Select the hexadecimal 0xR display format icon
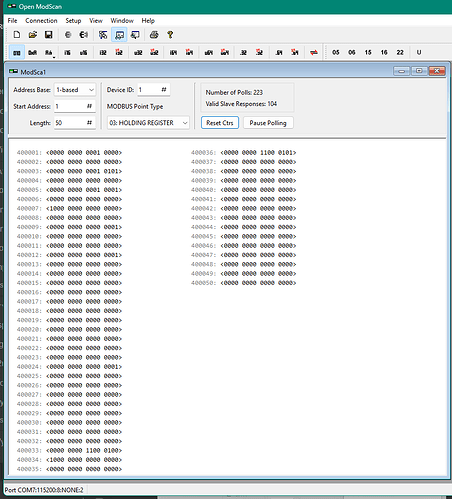Screen dimensions: 452x499 (32, 53)
